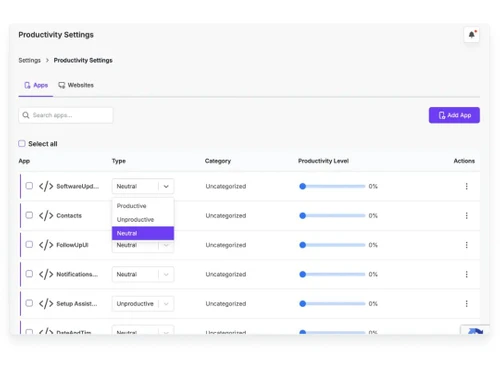Adjust FollowUpUI productivity level slider

pos(332,245)
